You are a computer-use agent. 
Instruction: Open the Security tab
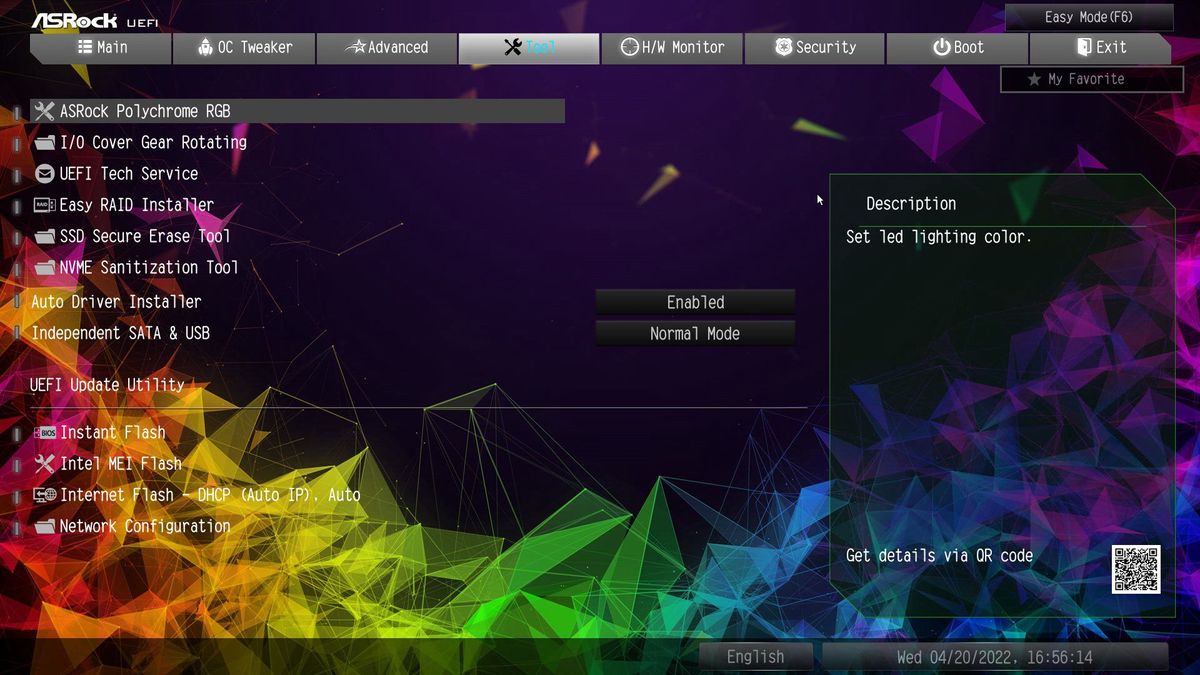coord(815,47)
